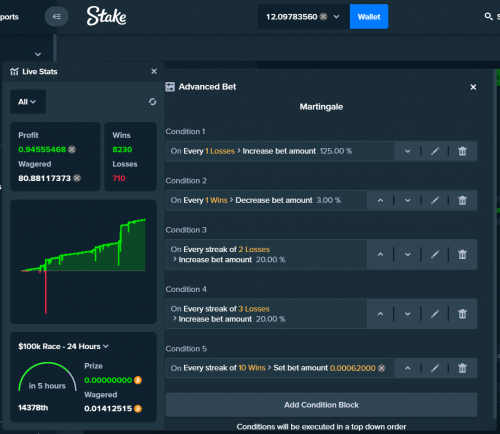Image resolution: width=500 pixels, height=434 pixels.
Task: Click the wagered value 80.88117373
Action: (x=44, y=178)
